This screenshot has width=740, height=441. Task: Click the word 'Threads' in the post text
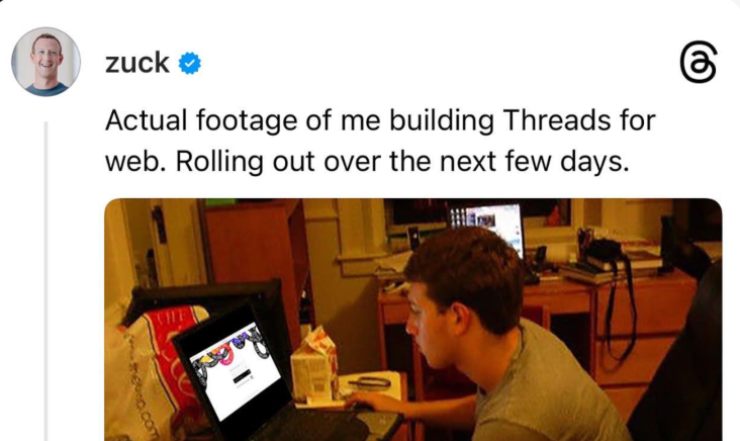pos(557,120)
